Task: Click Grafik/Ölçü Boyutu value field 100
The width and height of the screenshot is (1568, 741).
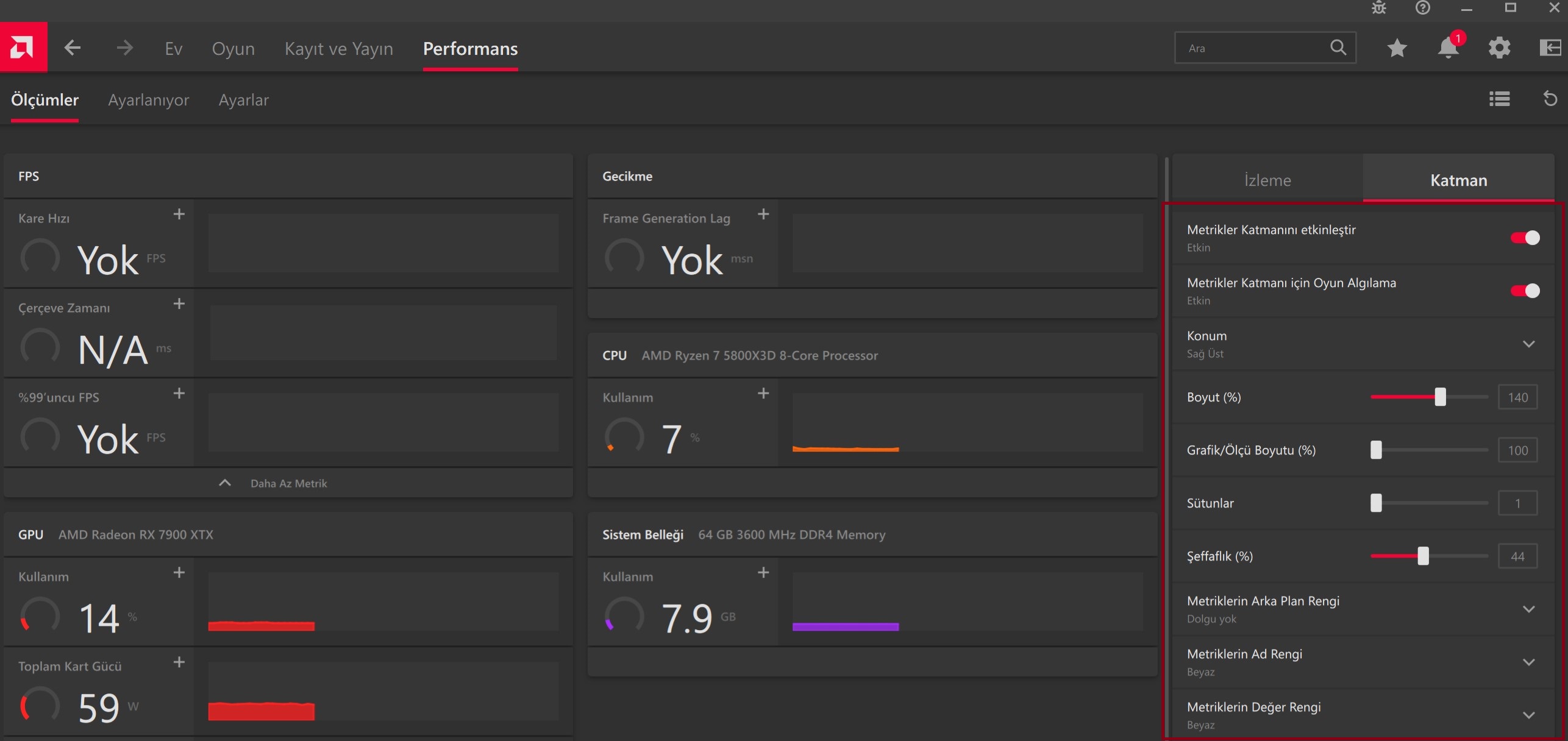Action: pyautogui.click(x=1517, y=450)
